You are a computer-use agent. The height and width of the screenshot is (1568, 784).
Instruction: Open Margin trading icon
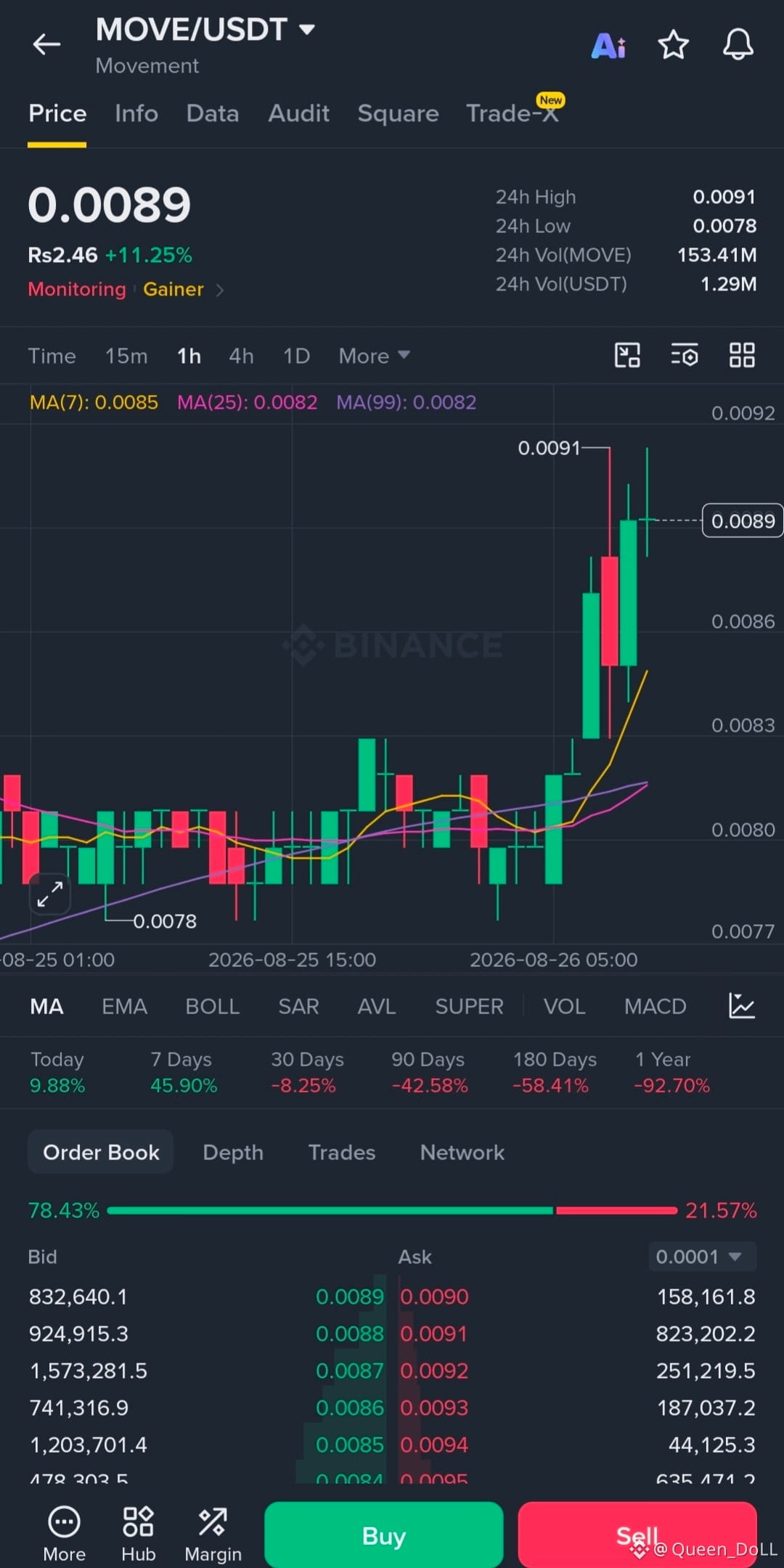click(213, 1535)
